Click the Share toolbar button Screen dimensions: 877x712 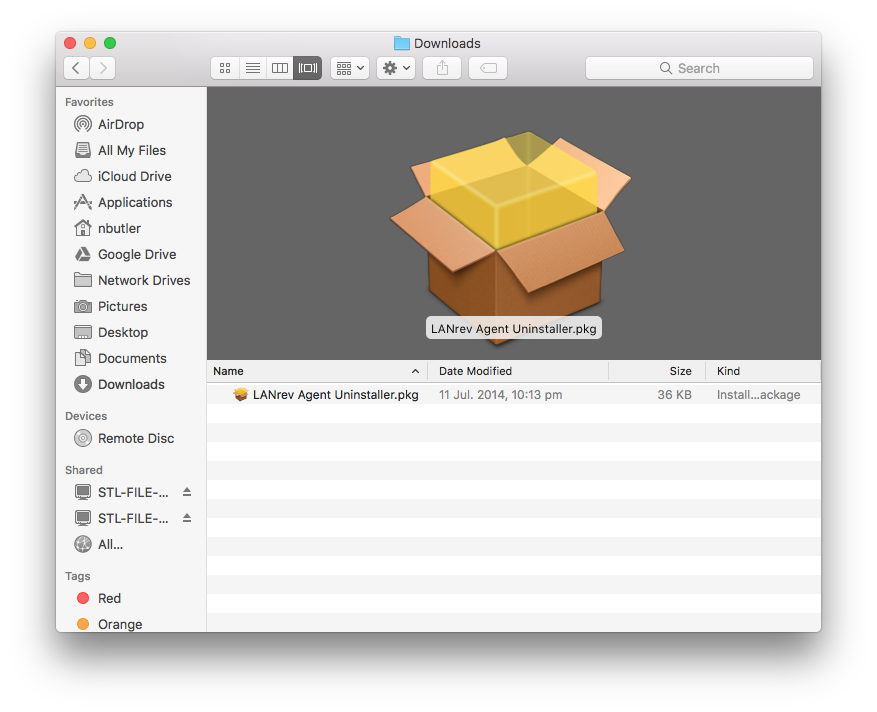point(442,68)
